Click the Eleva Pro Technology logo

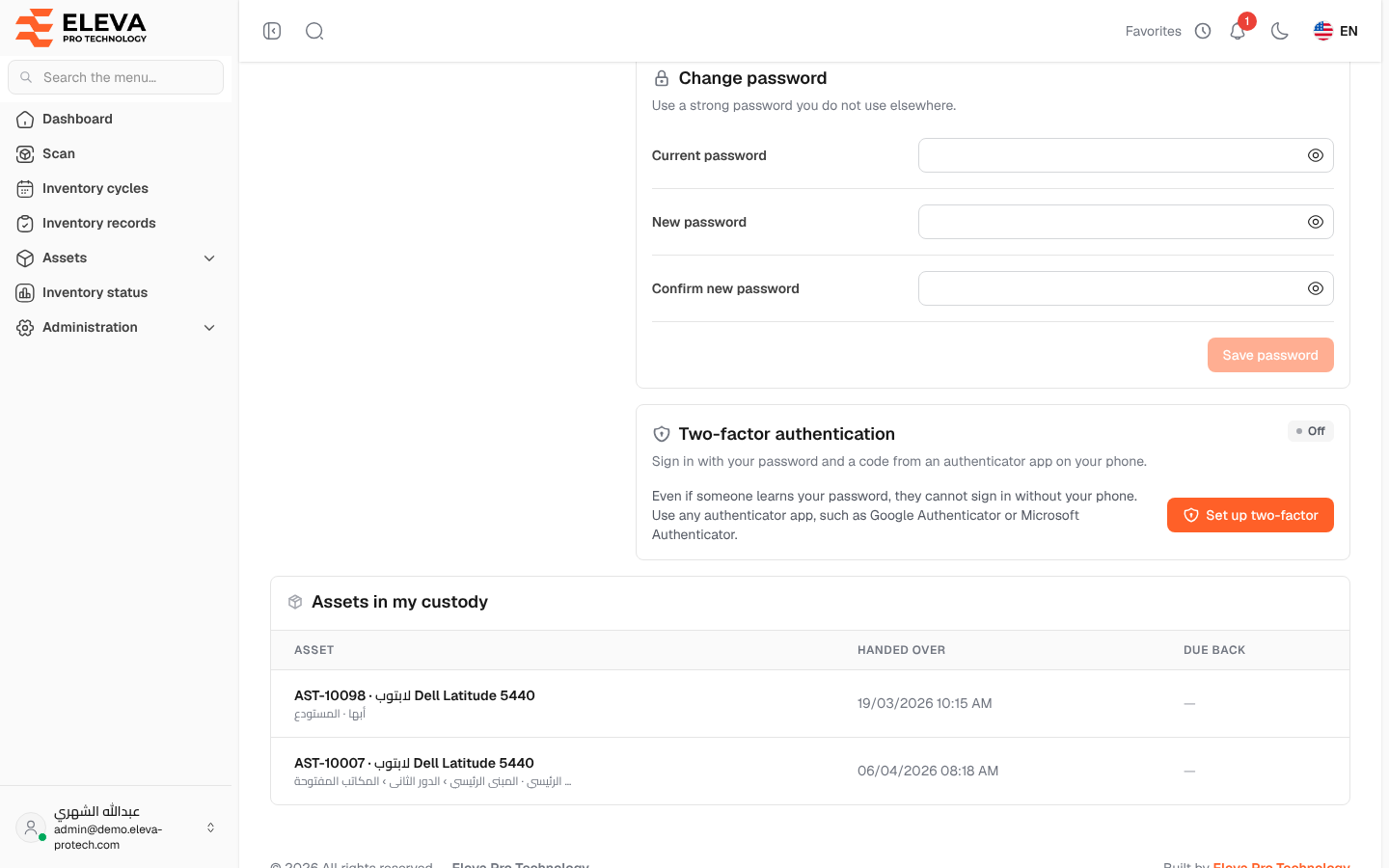(81, 28)
